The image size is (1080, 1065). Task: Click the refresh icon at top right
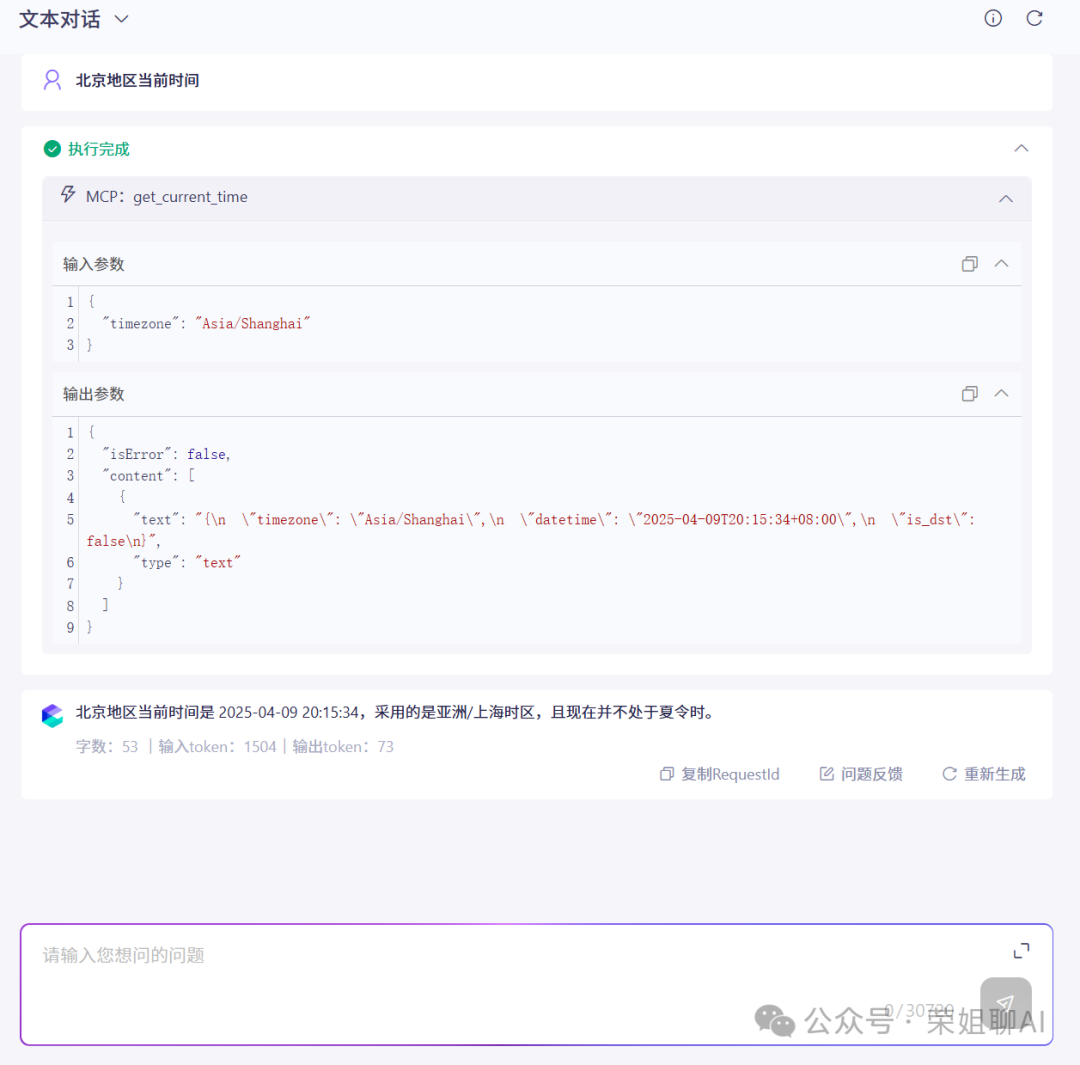click(x=1034, y=18)
